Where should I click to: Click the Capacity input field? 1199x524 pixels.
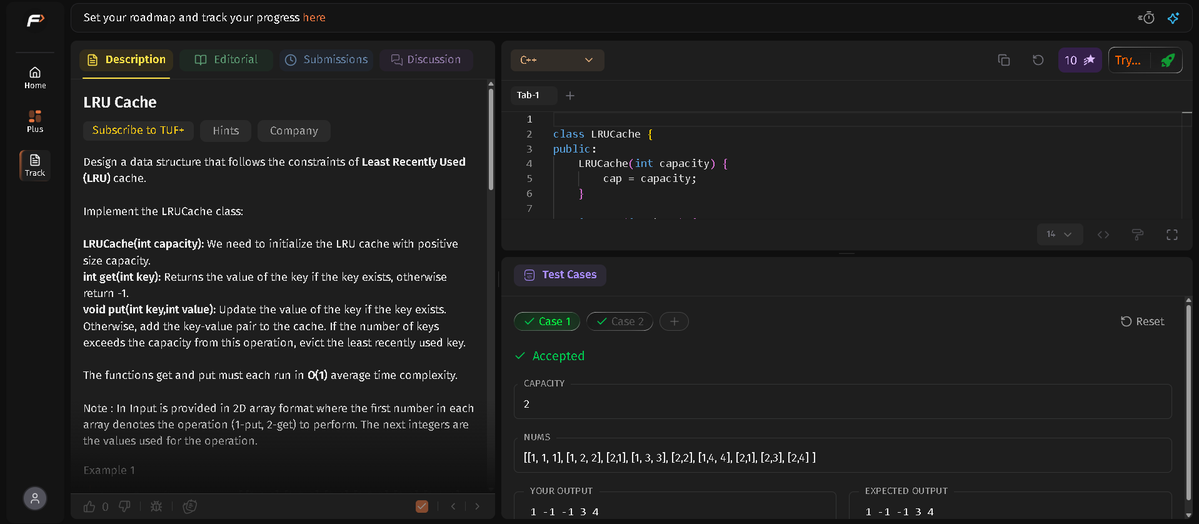click(x=843, y=404)
